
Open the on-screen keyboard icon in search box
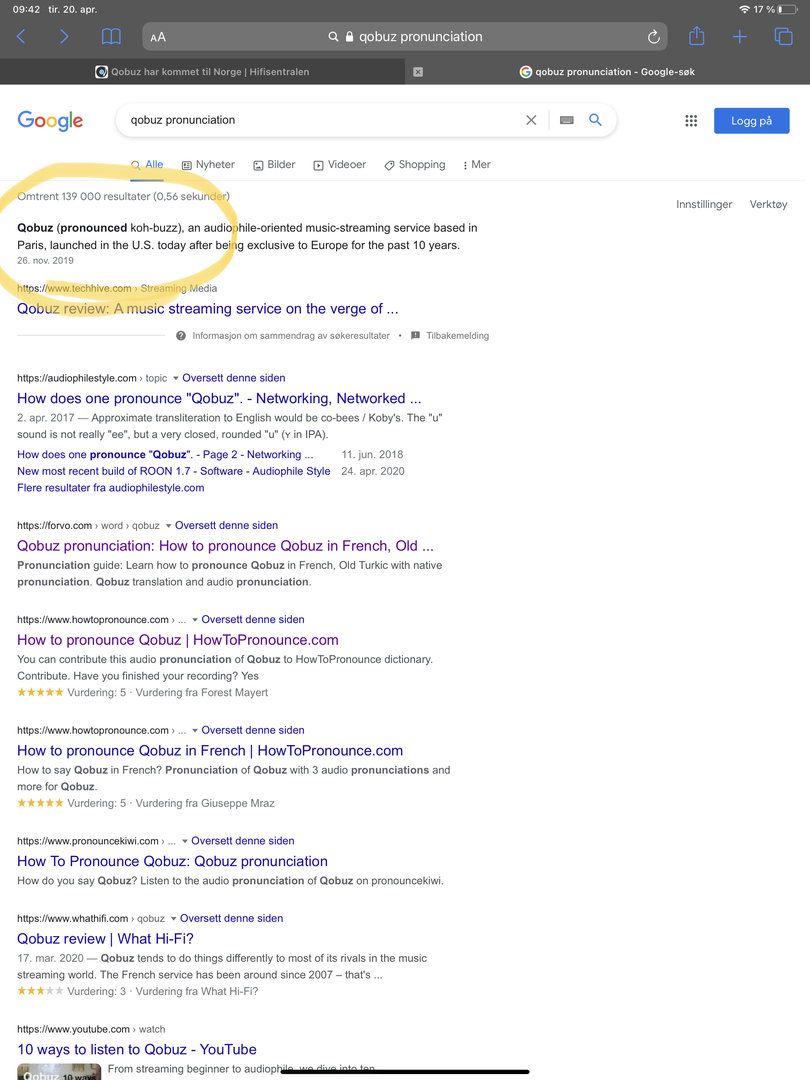click(x=567, y=120)
